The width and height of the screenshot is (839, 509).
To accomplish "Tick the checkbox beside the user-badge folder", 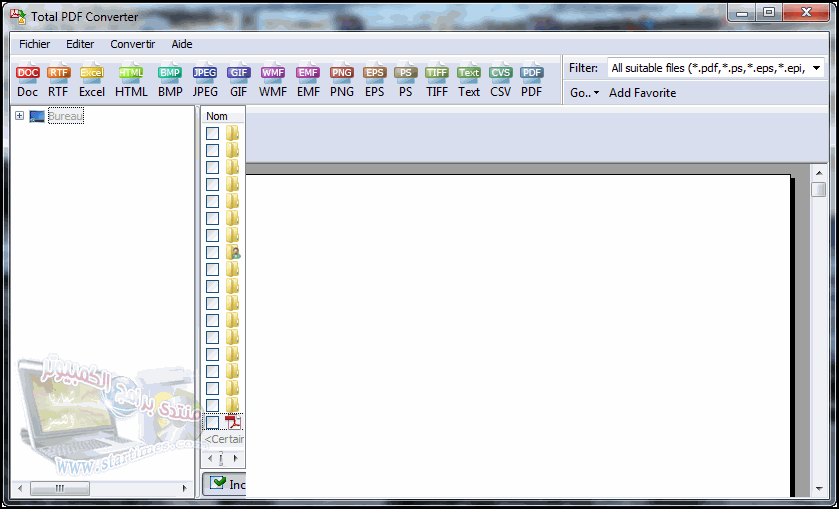I will coord(212,252).
